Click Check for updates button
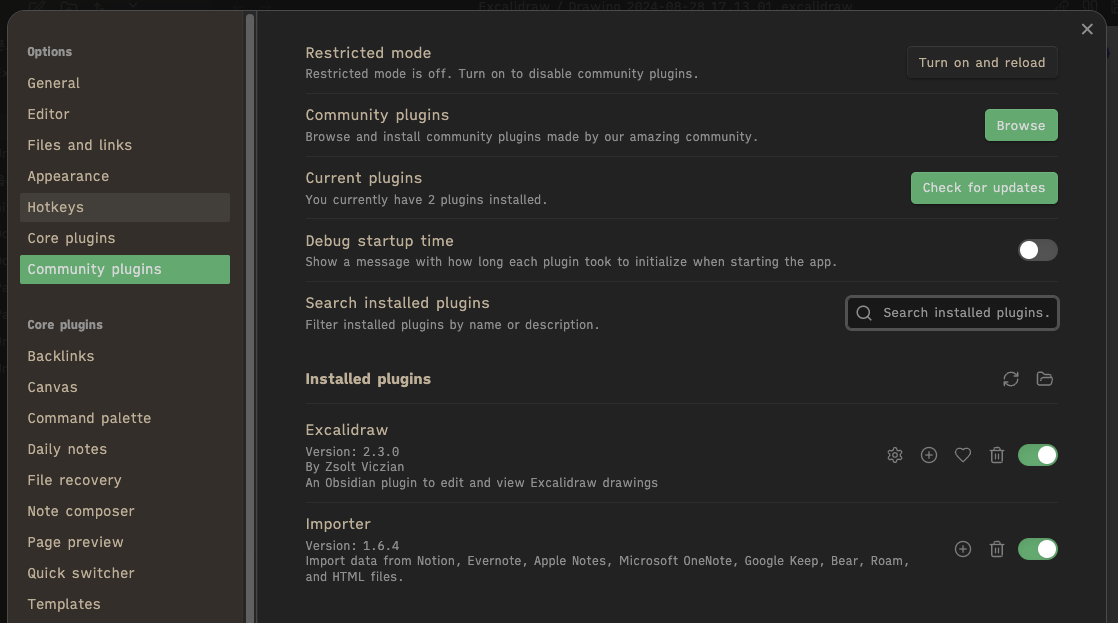 [x=984, y=188]
